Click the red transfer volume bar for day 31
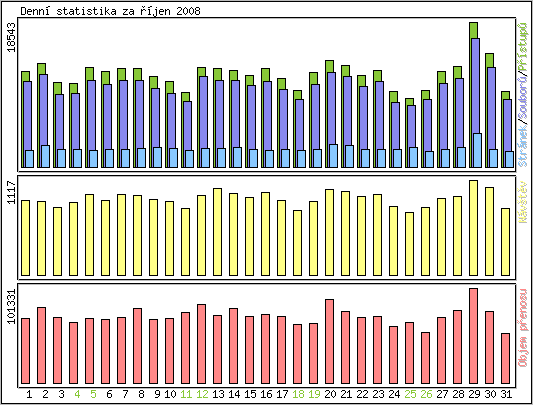The image size is (533, 405). point(505,358)
